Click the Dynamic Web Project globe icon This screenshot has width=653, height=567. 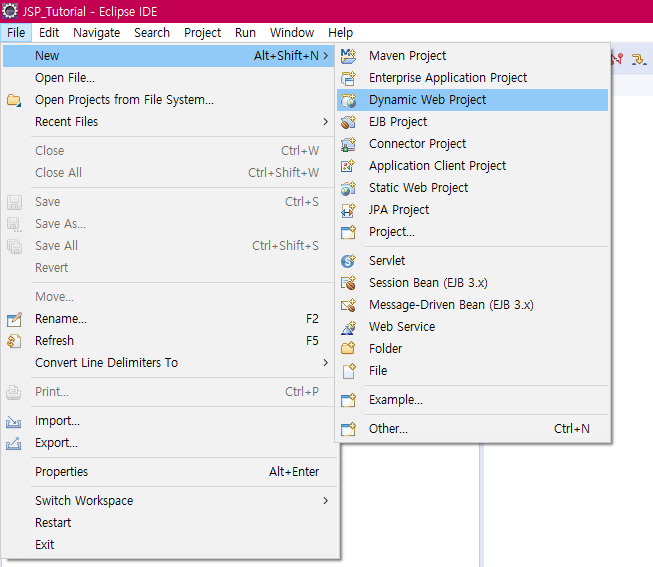tap(348, 100)
